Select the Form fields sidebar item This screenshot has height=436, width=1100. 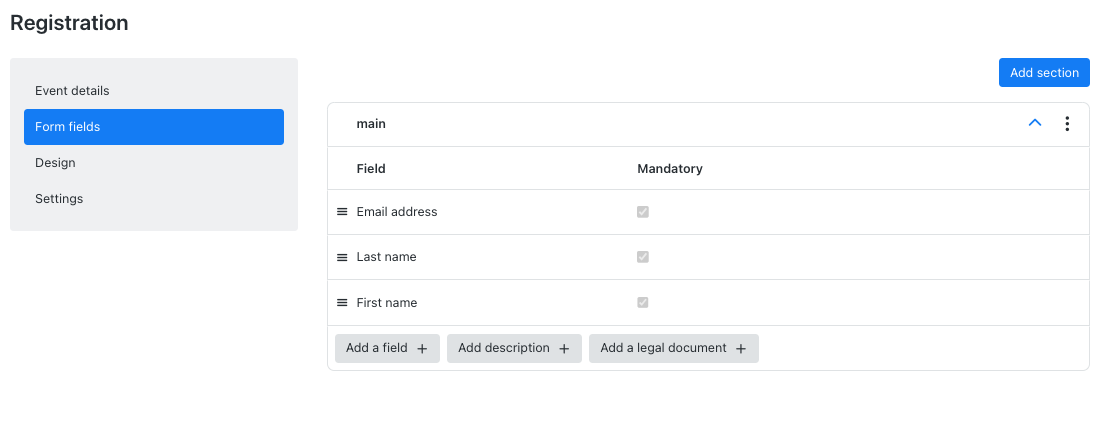[x=154, y=127]
